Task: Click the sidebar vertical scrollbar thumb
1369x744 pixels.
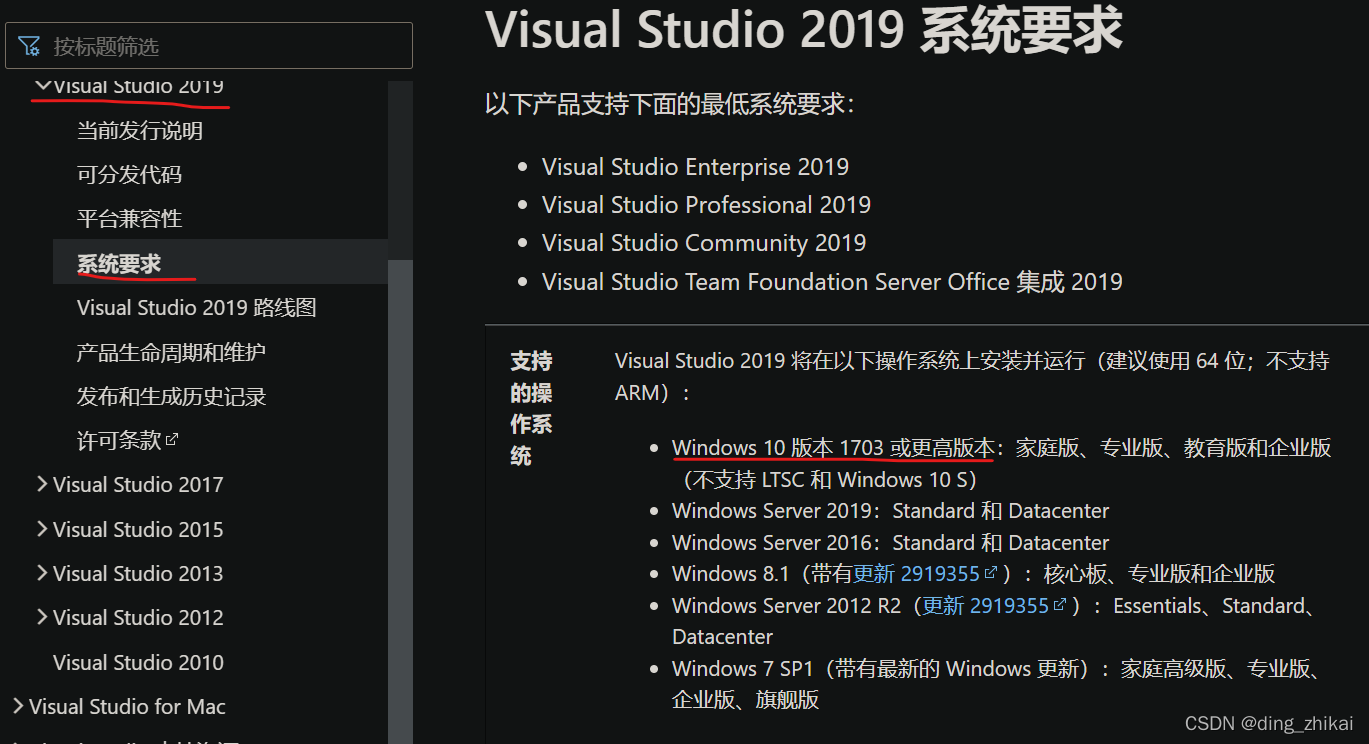Action: click(401, 501)
